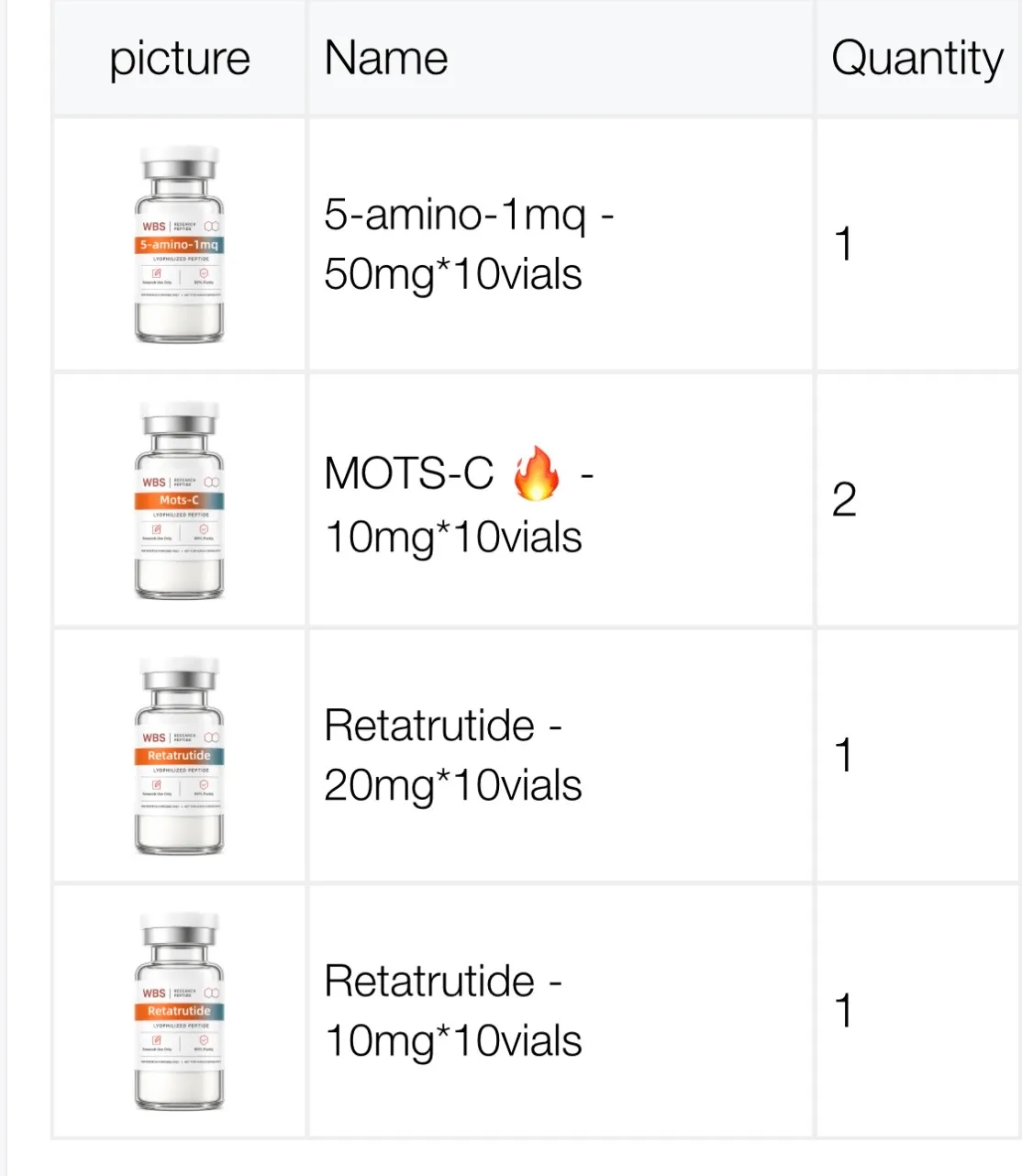The image size is (1022, 1176).
Task: Click quantity 1 for Retatrutide 10mg
Action: coord(844,1011)
